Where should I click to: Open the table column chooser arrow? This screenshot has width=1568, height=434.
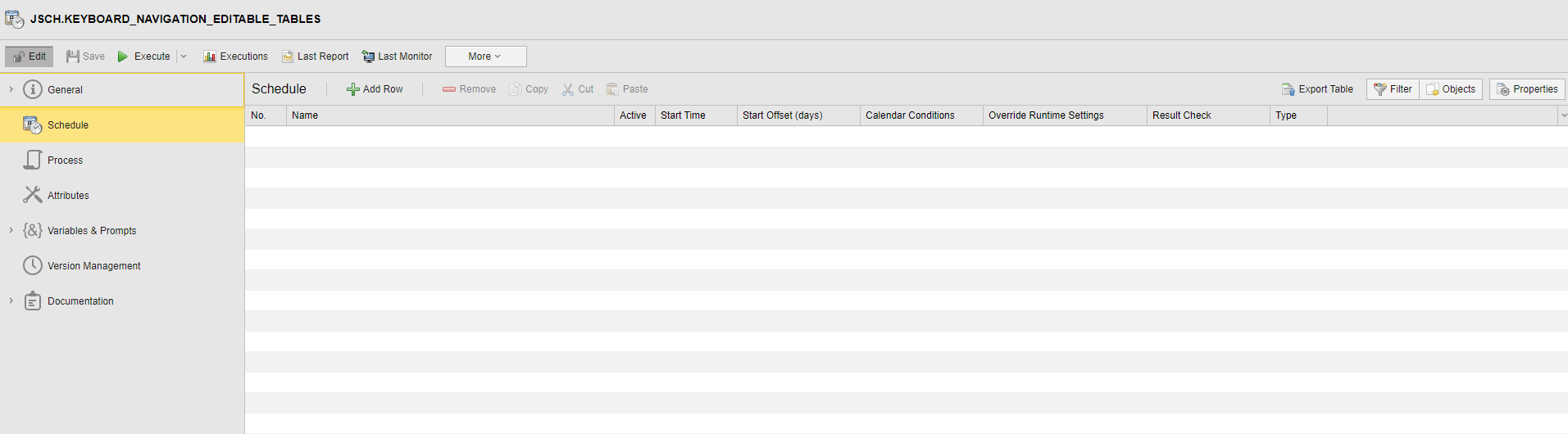click(x=1563, y=115)
